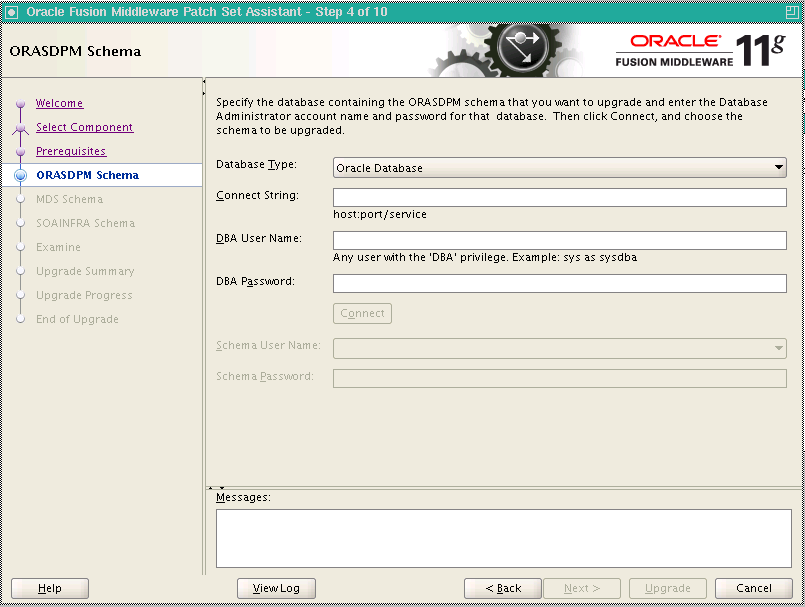The width and height of the screenshot is (805, 607).
Task: Click the Welcome step bullet marker
Action: tap(21, 104)
